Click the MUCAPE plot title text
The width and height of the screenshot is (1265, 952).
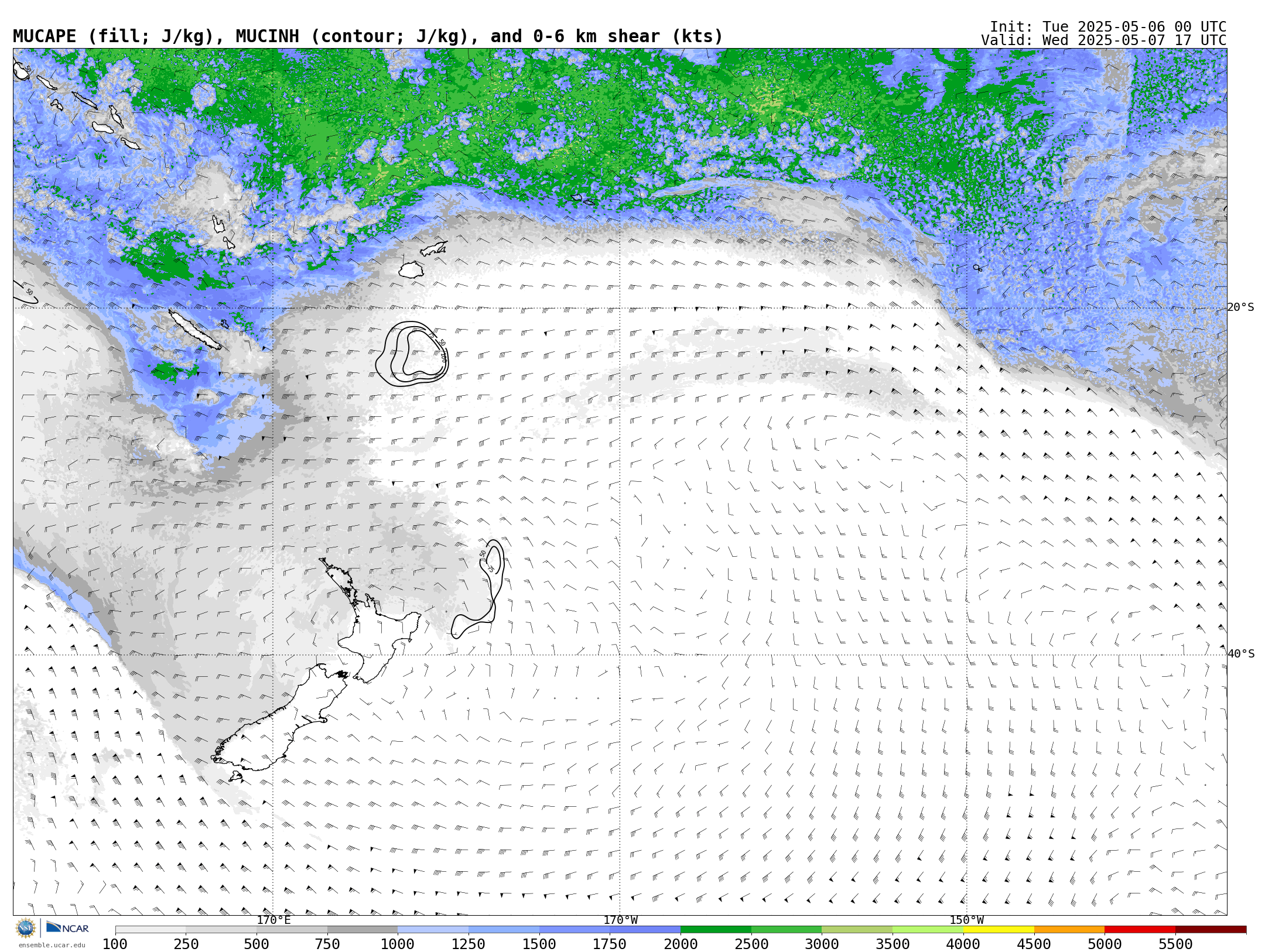(x=368, y=36)
